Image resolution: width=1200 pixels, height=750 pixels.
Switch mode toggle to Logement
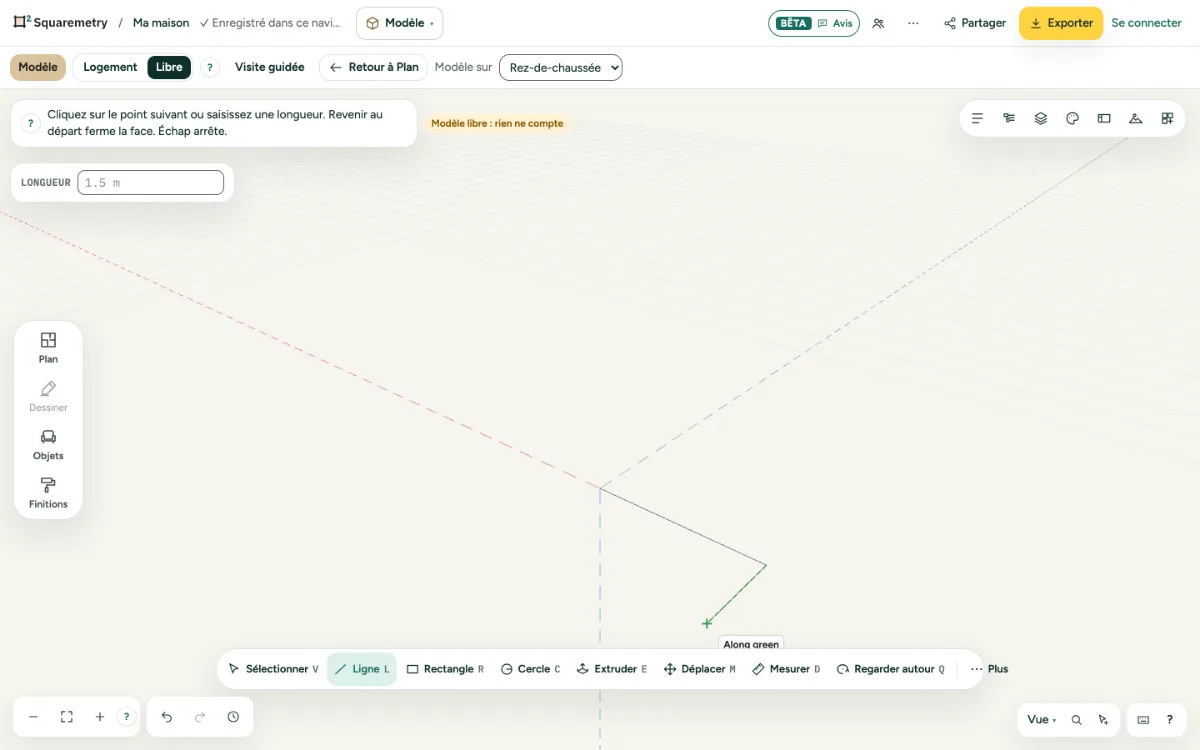(110, 67)
